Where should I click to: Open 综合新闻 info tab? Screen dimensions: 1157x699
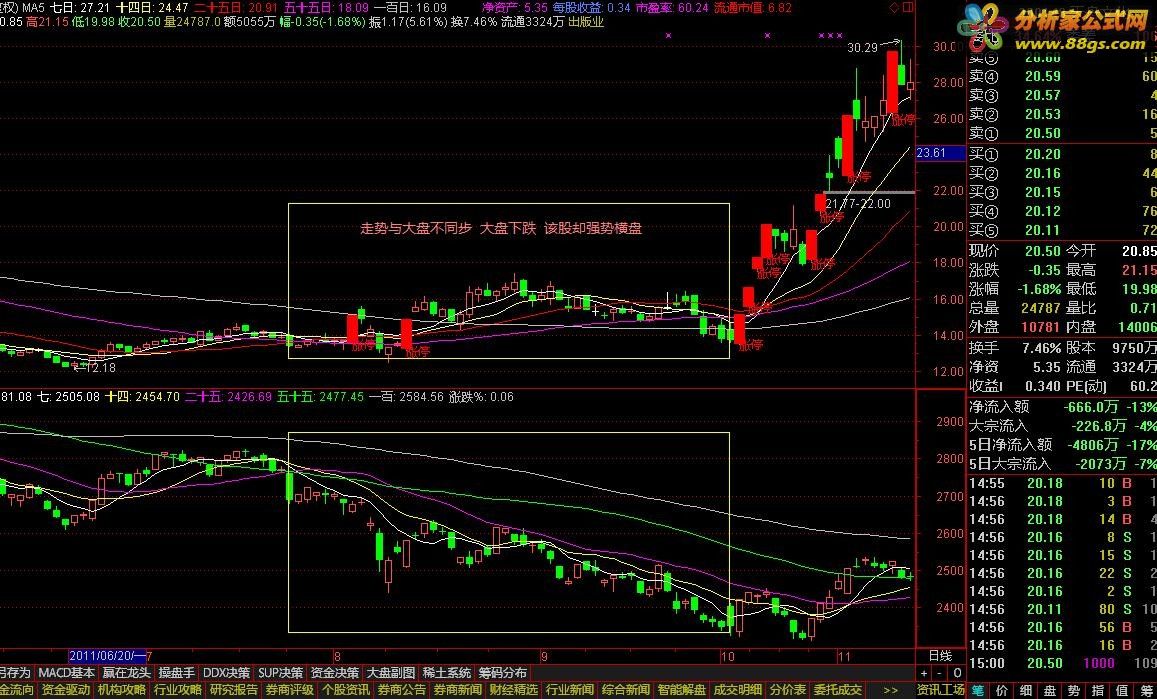click(626, 690)
